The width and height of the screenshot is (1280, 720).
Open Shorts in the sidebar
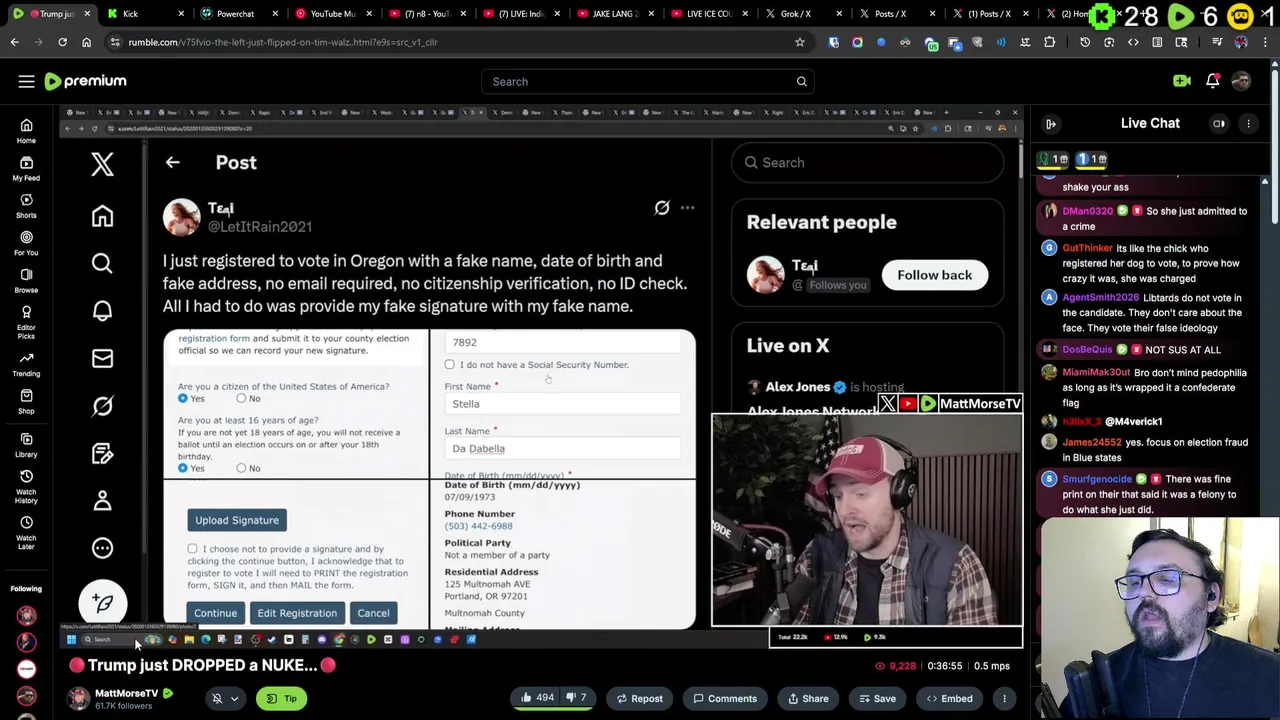click(26, 205)
